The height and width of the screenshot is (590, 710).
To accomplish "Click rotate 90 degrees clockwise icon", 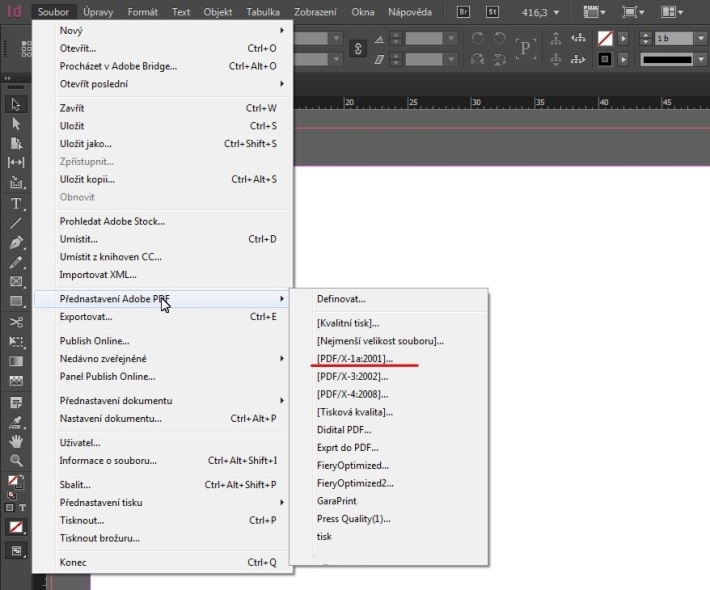I will [x=477, y=38].
